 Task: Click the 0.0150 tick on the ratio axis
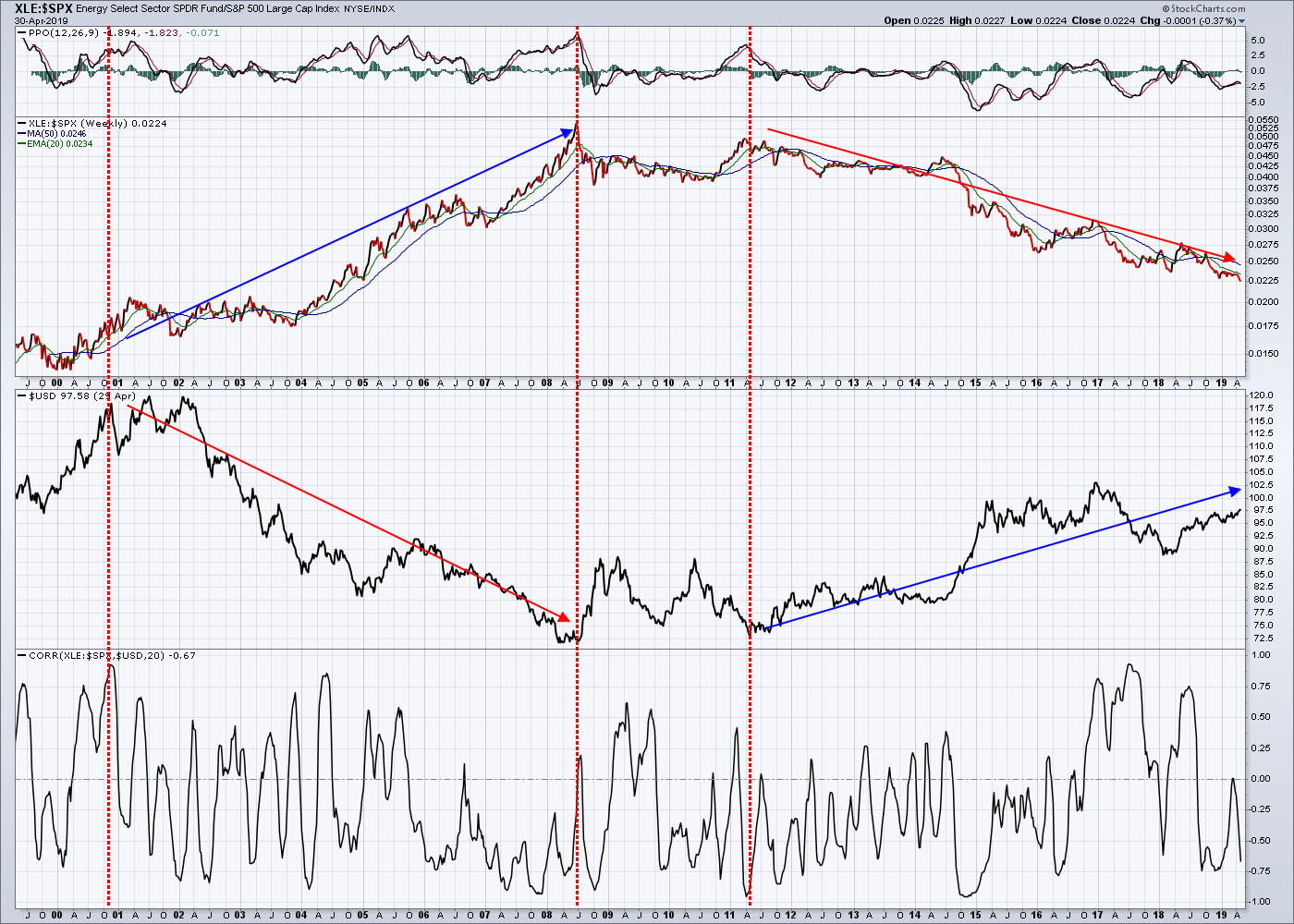click(1264, 354)
